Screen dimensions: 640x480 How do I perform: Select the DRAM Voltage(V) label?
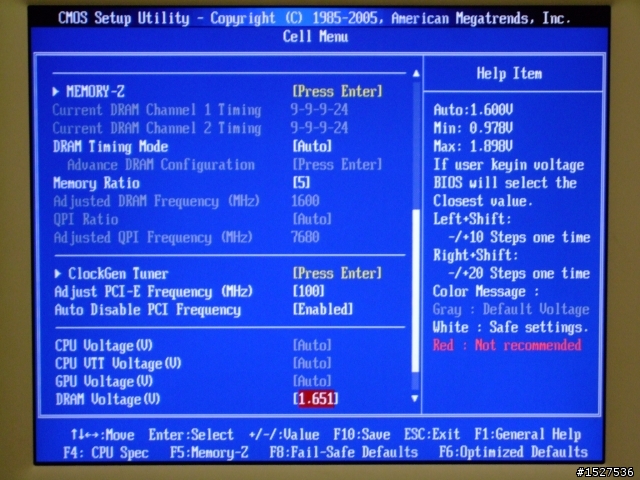pyautogui.click(x=108, y=400)
